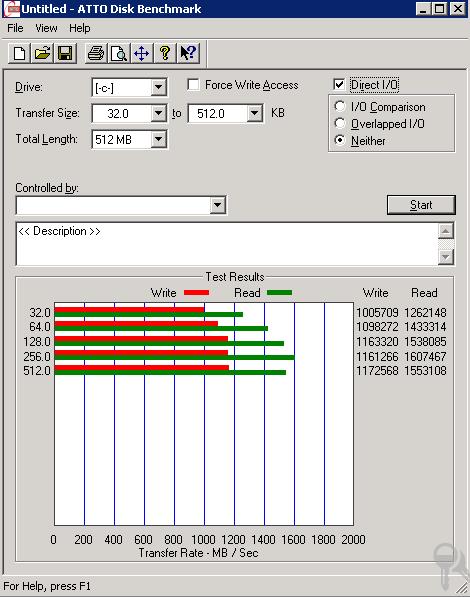The image size is (470, 597).
Task: Open the Transfer Size maximum dropdown at 512.0
Action: point(254,113)
